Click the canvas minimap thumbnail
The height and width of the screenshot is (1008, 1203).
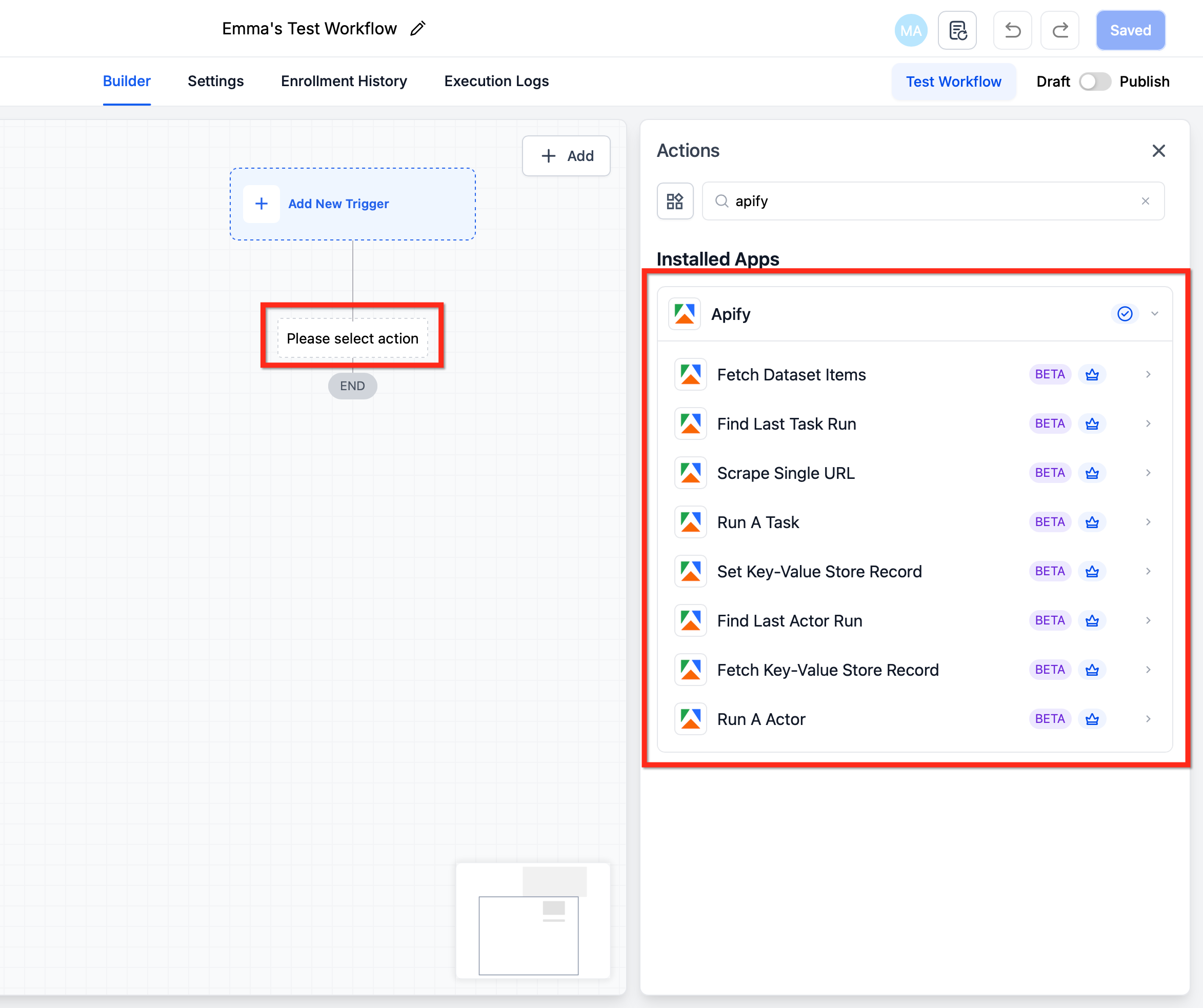coord(533,921)
